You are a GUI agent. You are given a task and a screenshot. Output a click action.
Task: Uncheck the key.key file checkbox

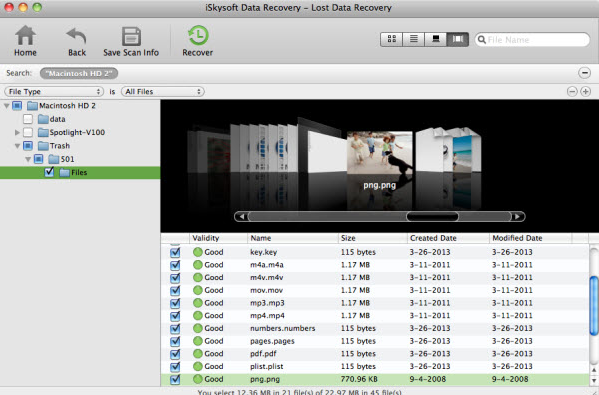coord(175,252)
